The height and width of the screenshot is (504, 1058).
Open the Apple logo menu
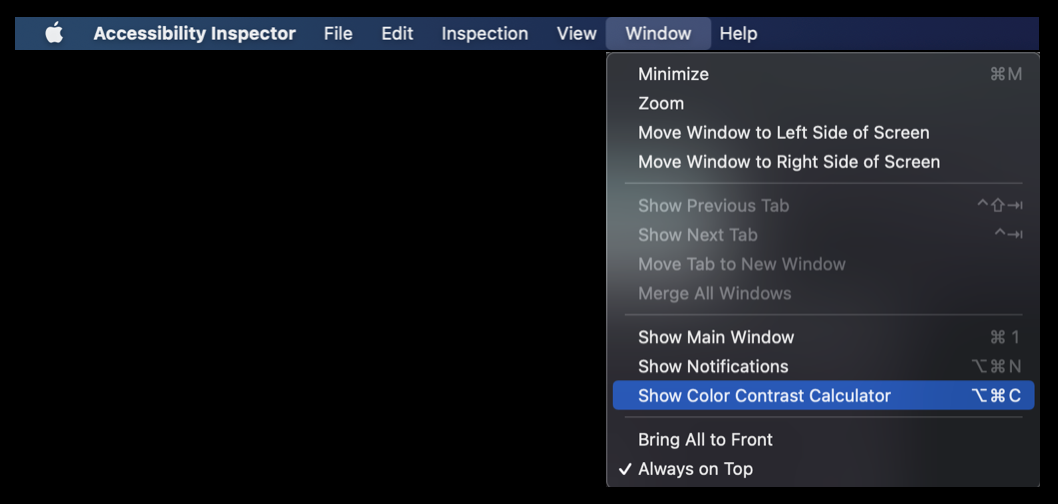coord(54,33)
